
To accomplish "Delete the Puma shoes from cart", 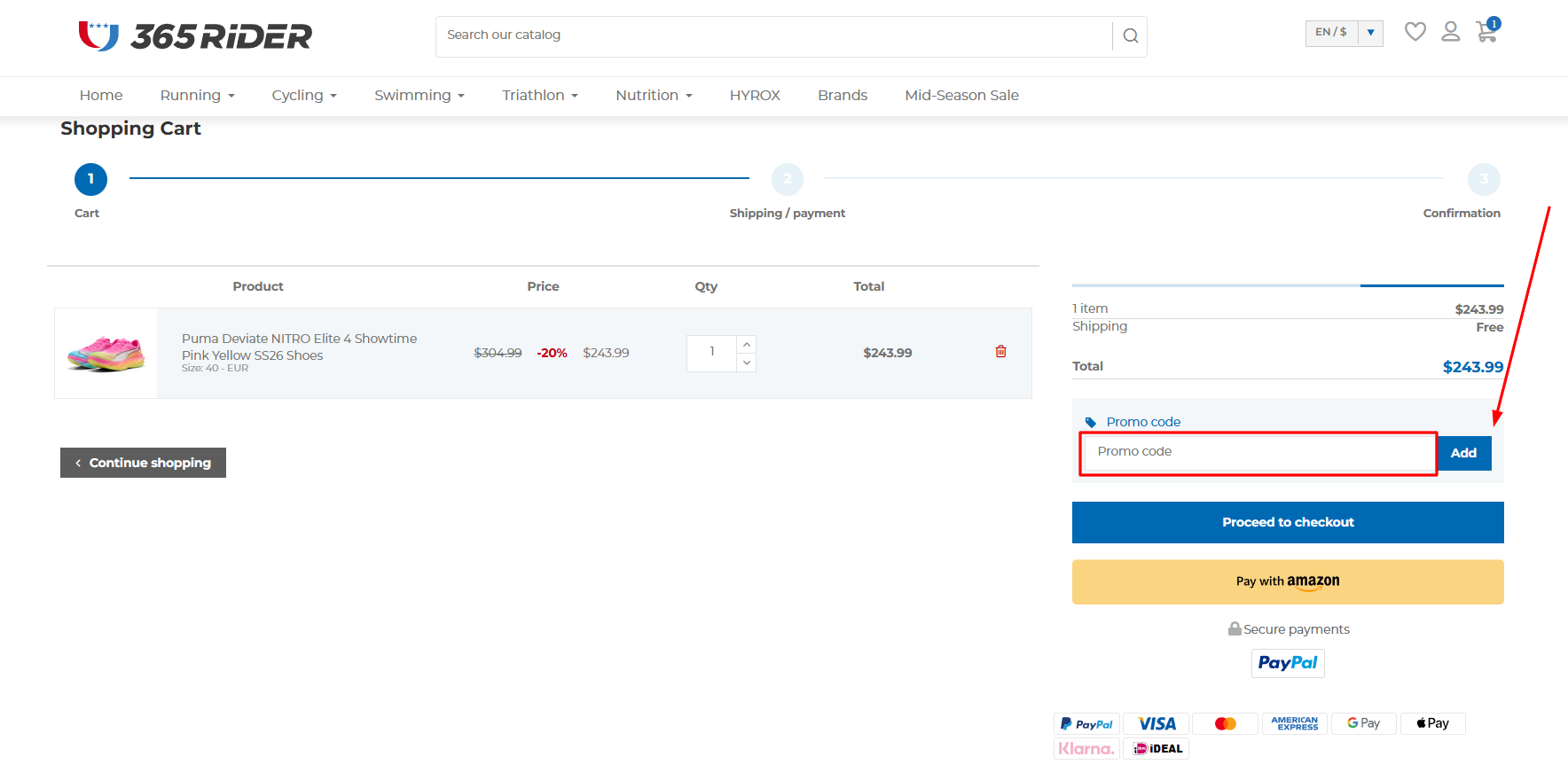I will coord(1000,352).
